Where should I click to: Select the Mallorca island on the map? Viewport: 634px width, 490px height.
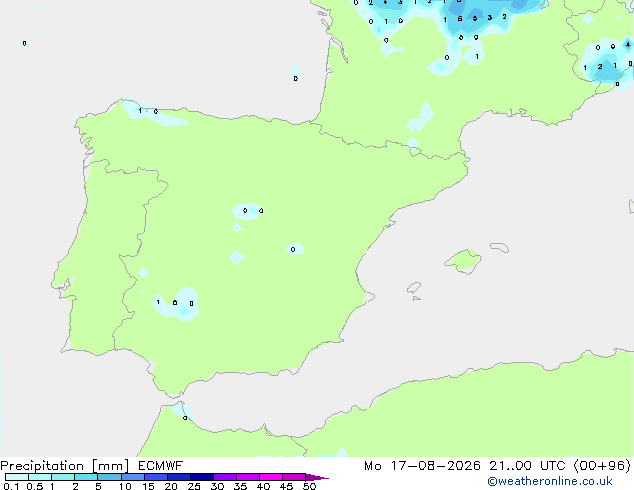click(463, 261)
